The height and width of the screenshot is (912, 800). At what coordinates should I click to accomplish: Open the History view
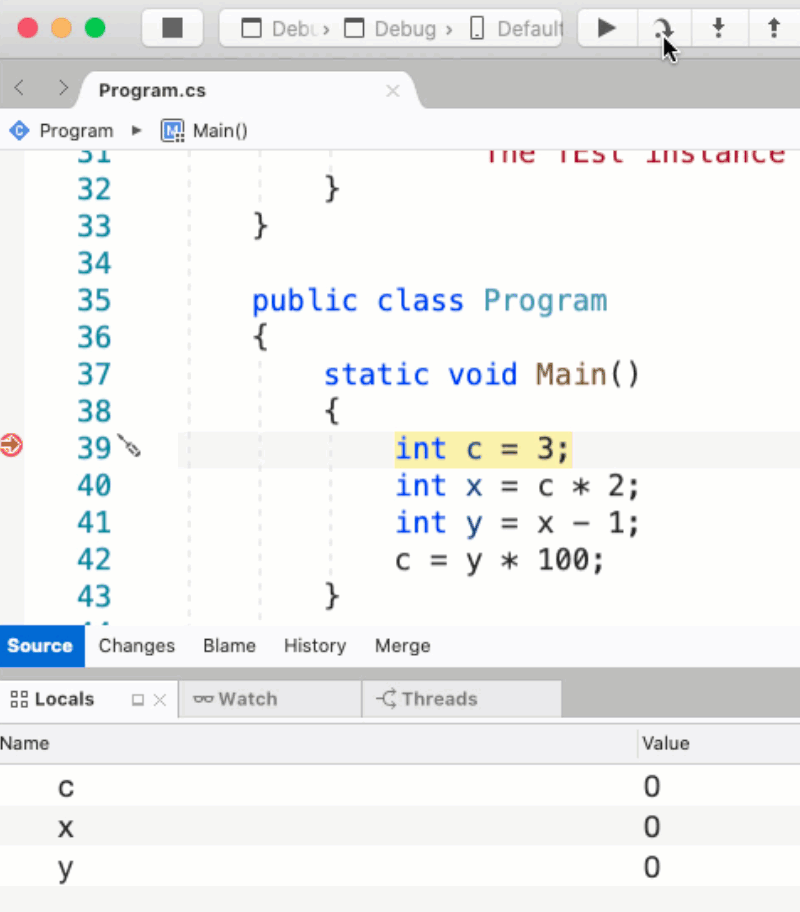coord(314,646)
